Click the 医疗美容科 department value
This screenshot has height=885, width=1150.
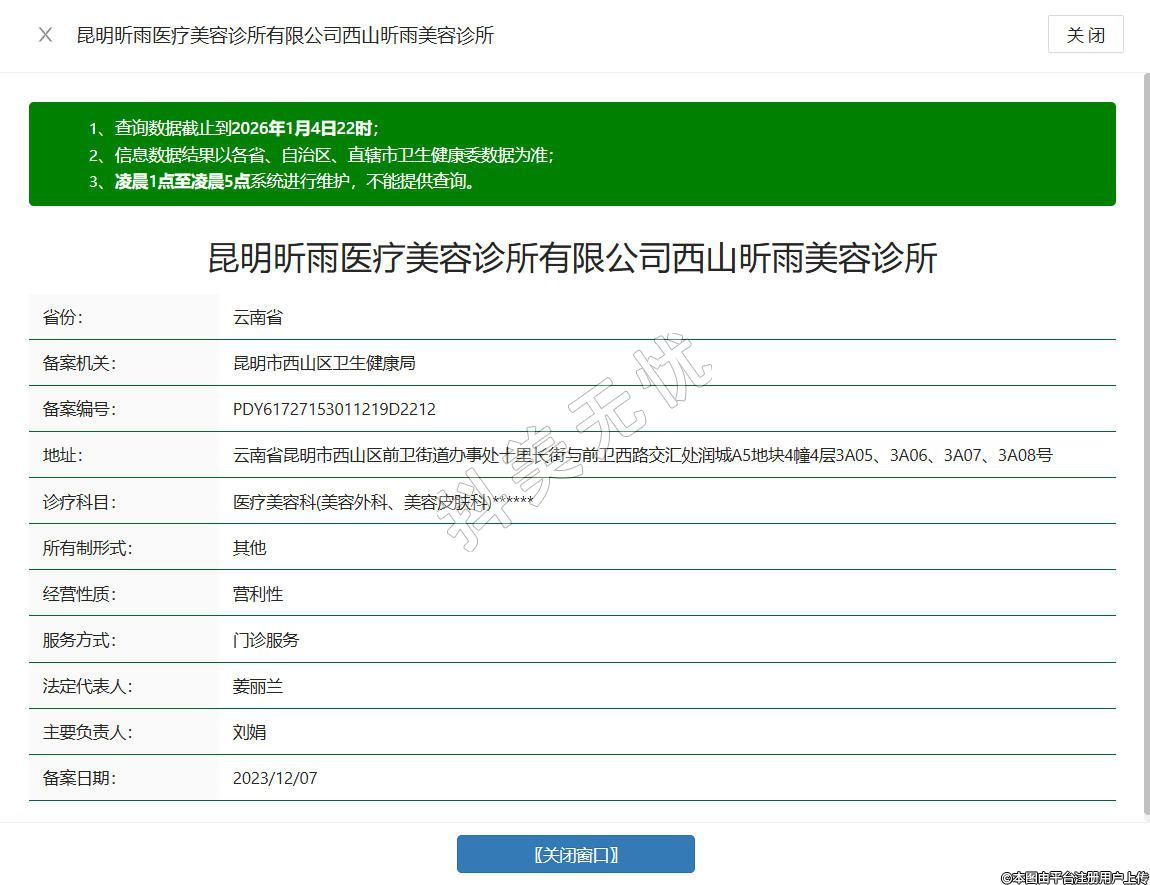tap(383, 502)
